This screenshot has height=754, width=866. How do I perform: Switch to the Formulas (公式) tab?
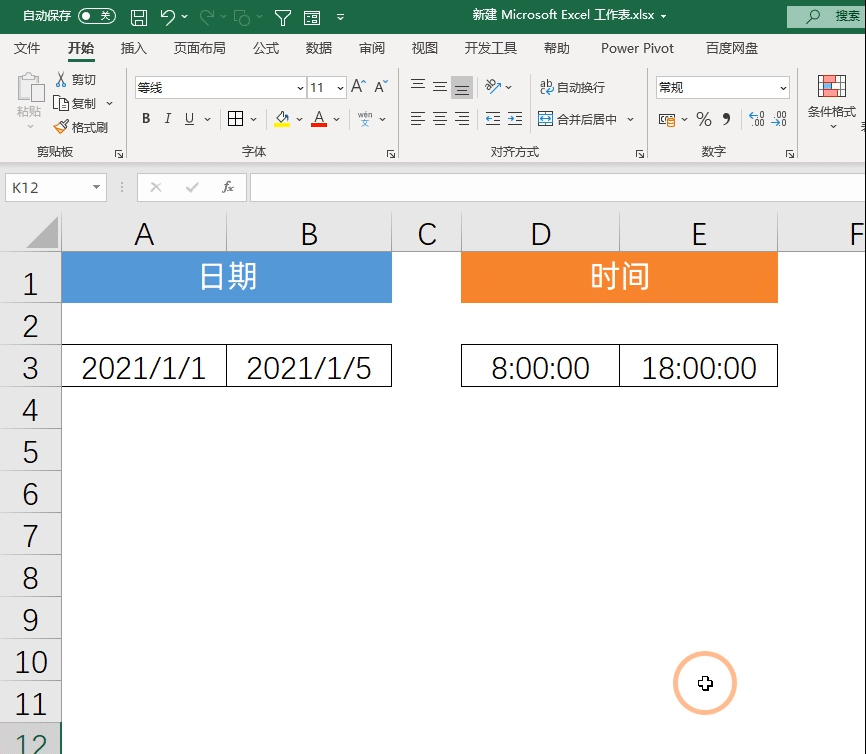pos(266,48)
